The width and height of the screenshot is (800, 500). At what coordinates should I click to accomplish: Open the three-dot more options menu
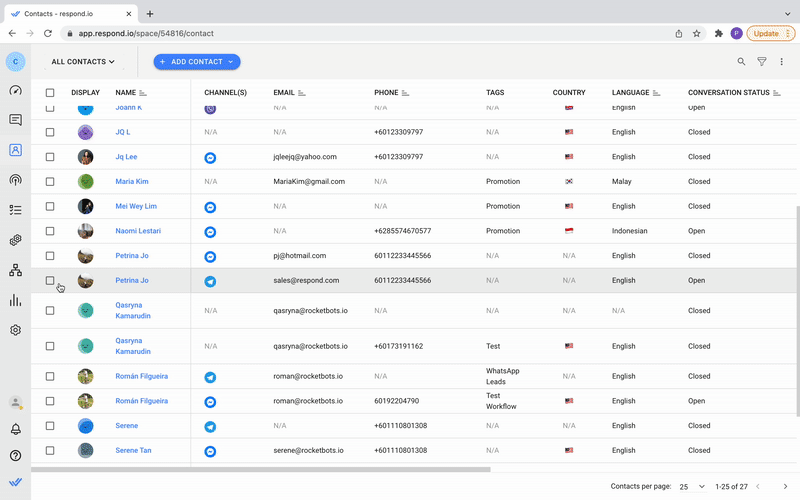tap(782, 62)
